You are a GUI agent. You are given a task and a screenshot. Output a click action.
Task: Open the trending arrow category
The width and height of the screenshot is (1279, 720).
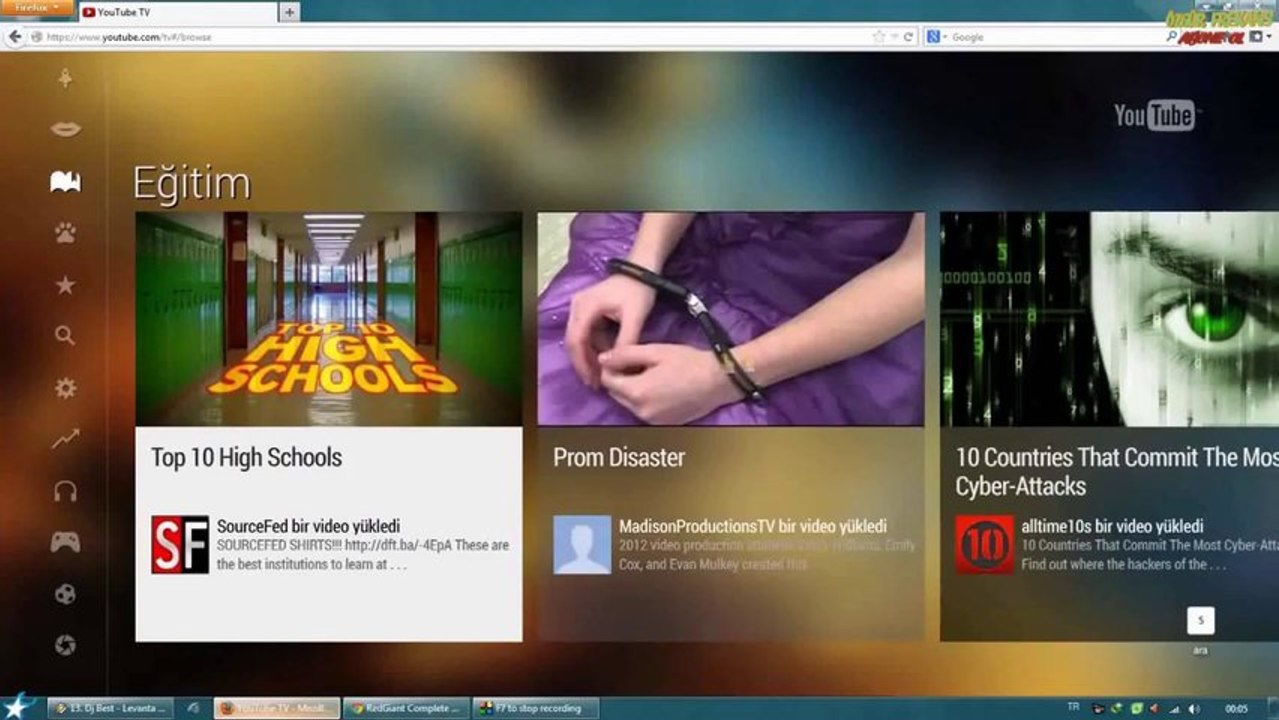pyautogui.click(x=65, y=439)
